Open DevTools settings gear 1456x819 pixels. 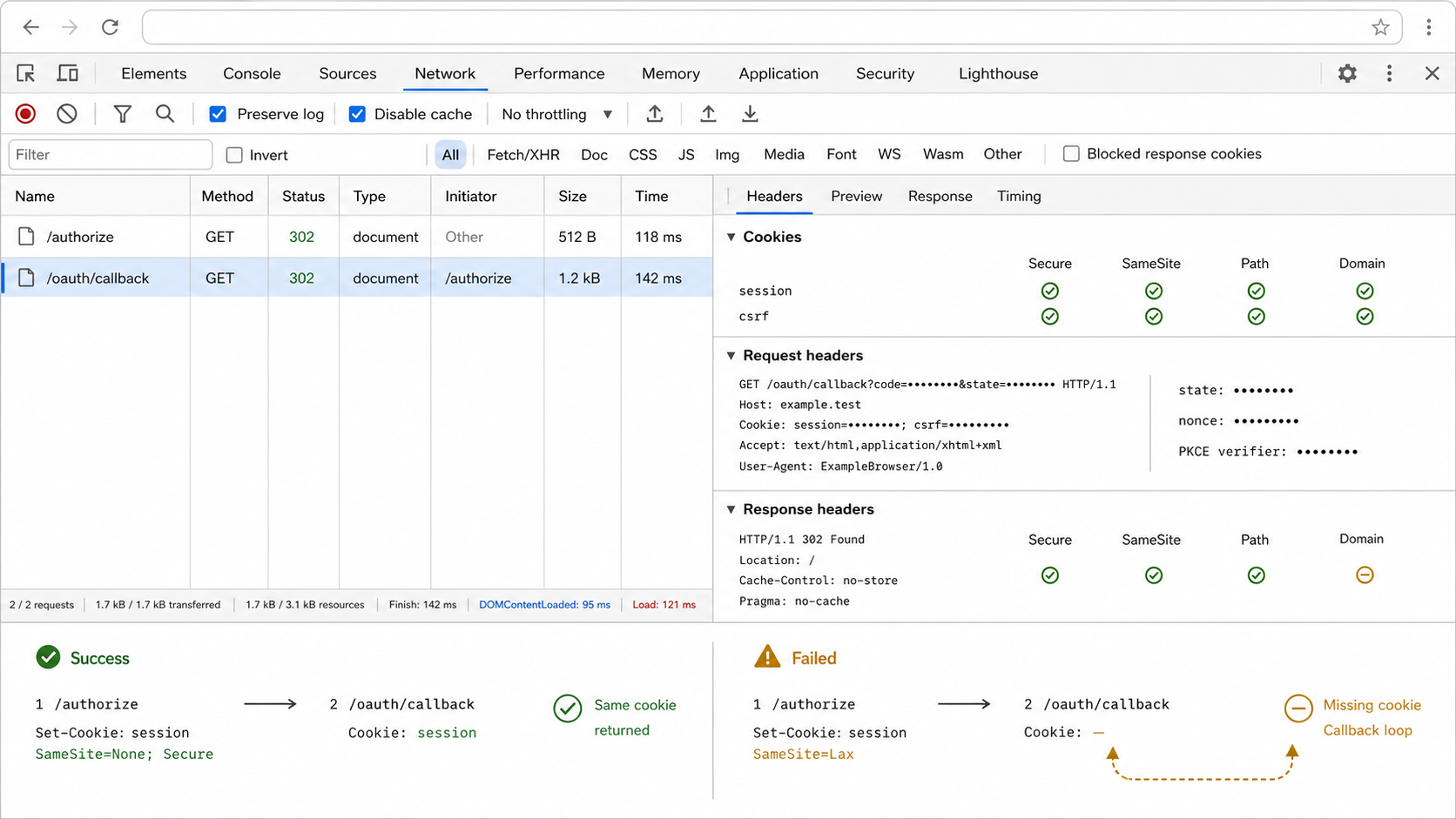(x=1347, y=74)
